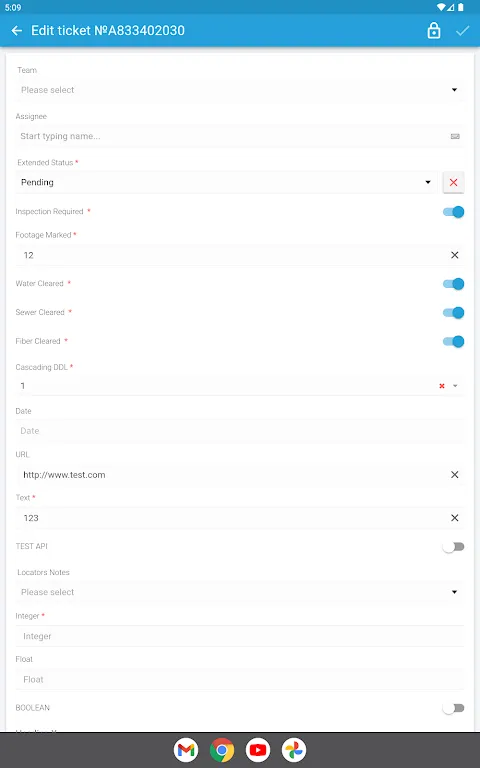Clear Extended Status with red X button
Viewport: 480px width, 768px height.
tap(454, 182)
